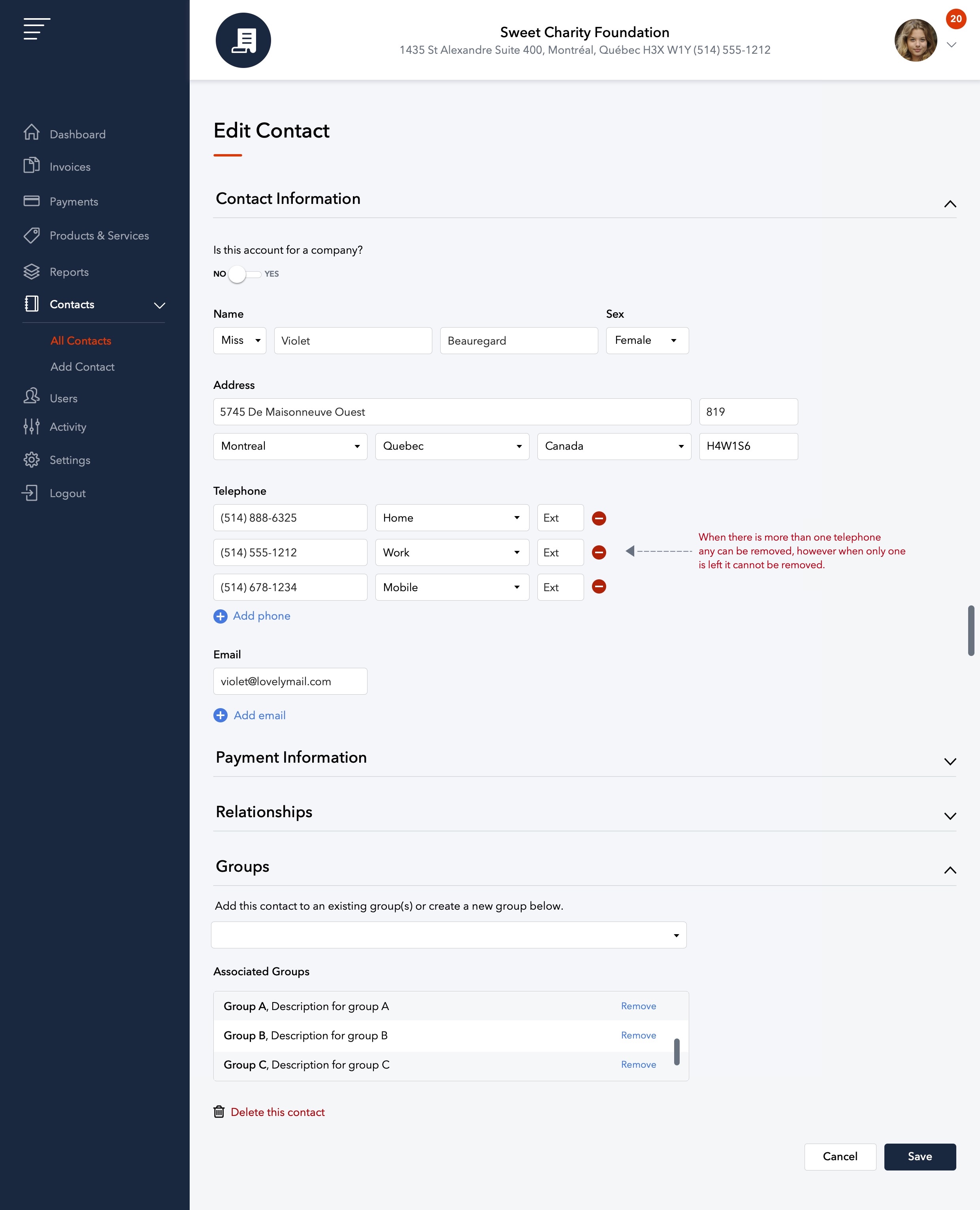
Task: Click the user profile photo
Action: [x=916, y=41]
